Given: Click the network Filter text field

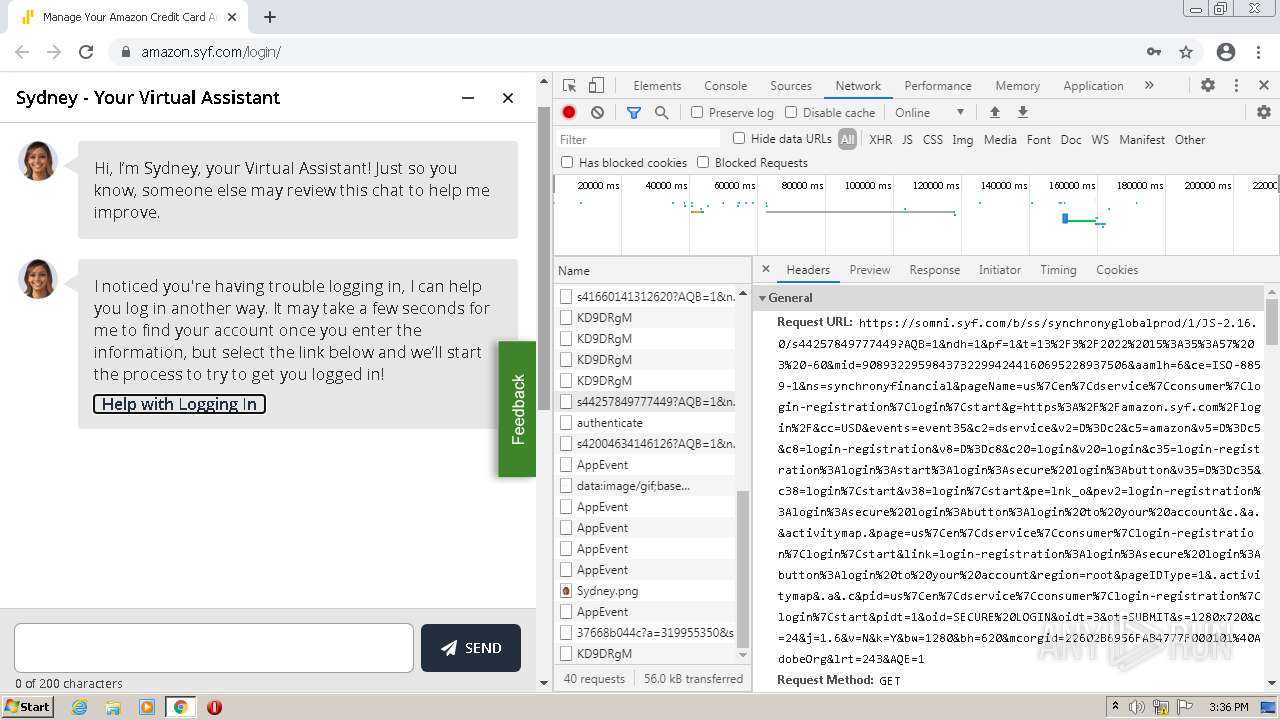Looking at the screenshot, I should tap(640, 139).
